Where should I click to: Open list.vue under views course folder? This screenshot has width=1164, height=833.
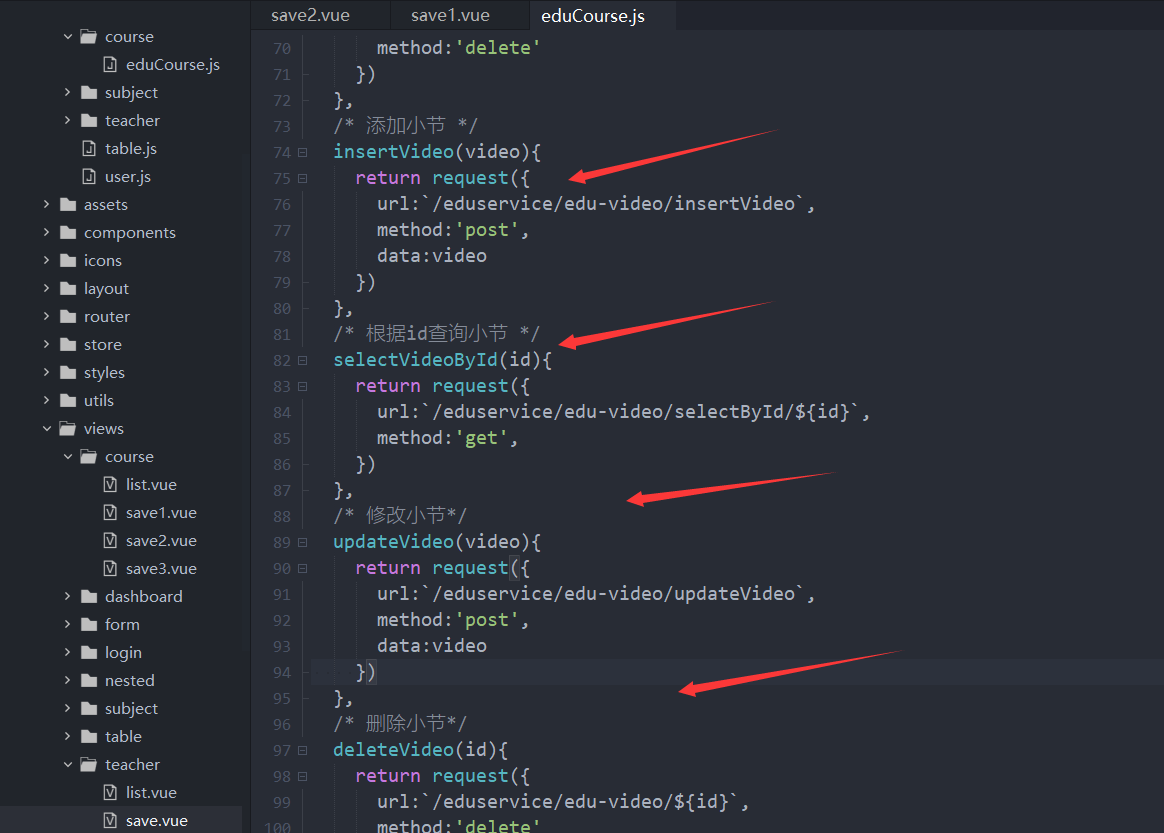[151, 485]
